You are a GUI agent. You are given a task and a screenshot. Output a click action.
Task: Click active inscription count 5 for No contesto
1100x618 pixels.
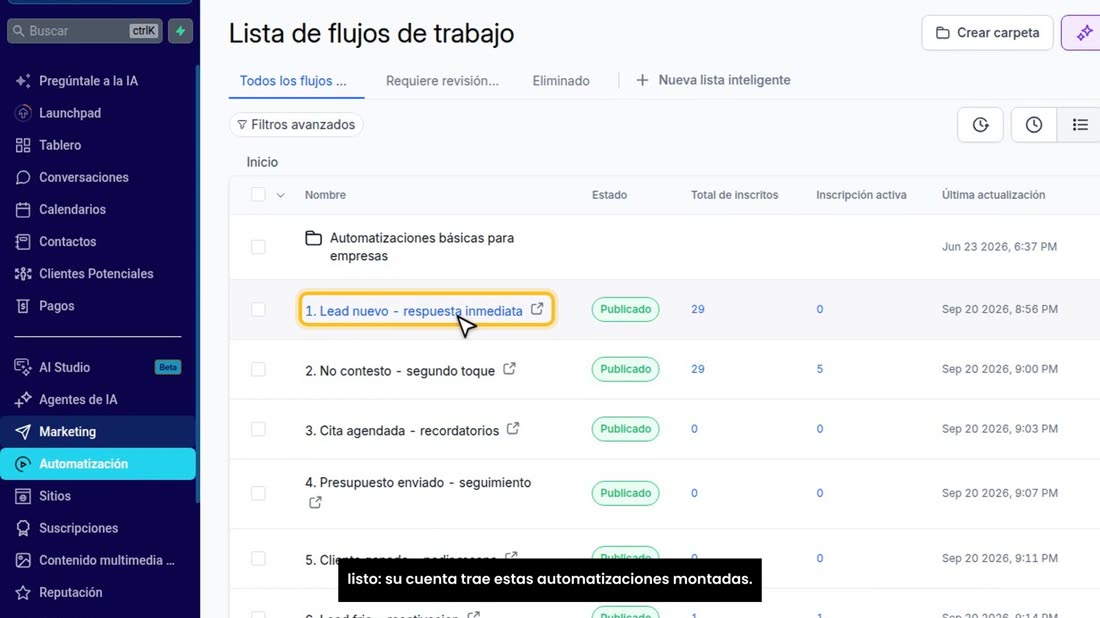819,369
